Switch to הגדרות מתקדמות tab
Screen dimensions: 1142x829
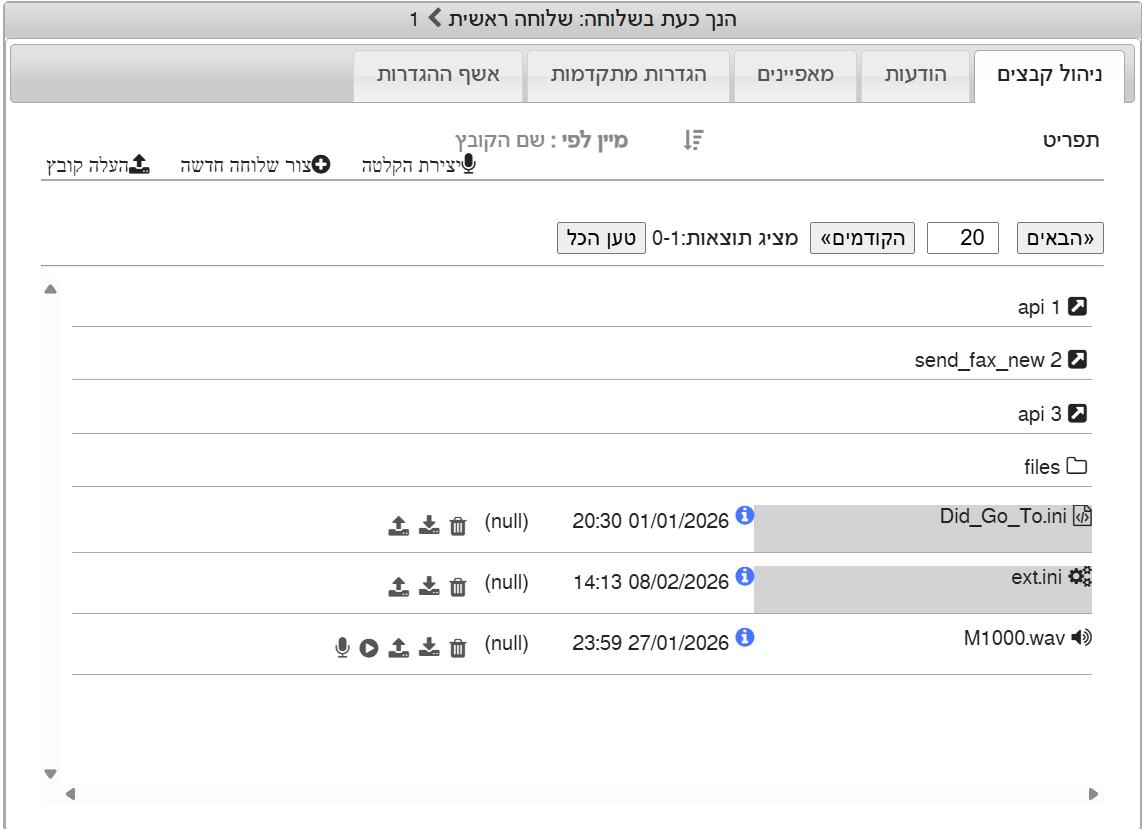(x=630, y=76)
